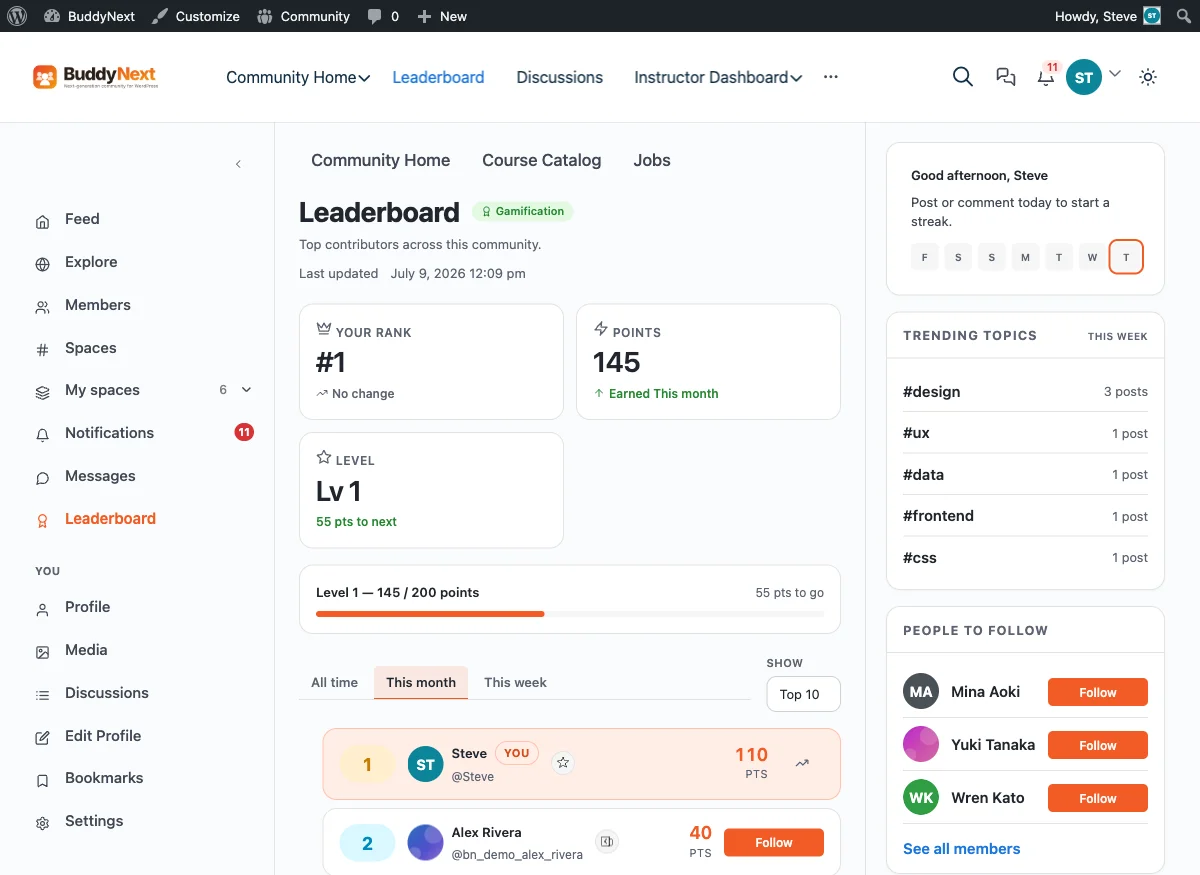
Task: Open the more options ellipsis in nav
Action: (x=831, y=77)
